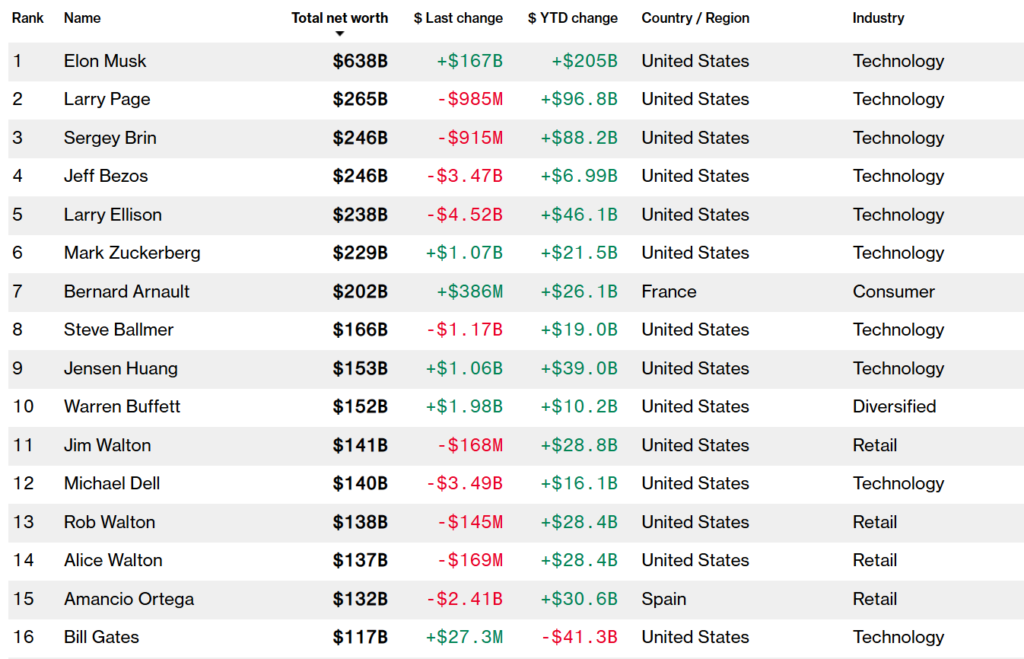Viewport: 1024px width, 659px height.
Task: Click the sort arrow under Total net worth
Action: [339, 34]
